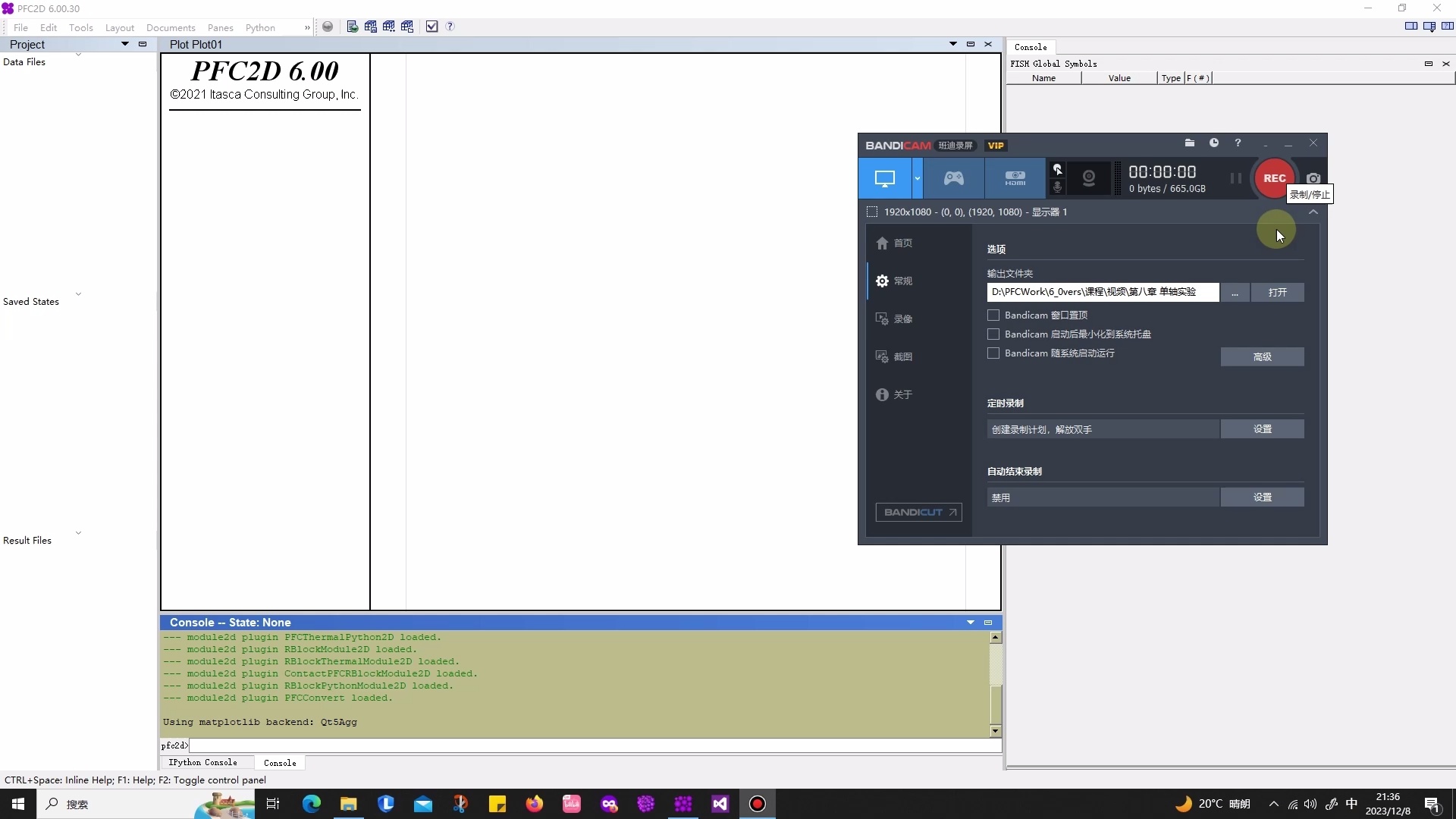
Task: Start recording with the red REC button
Action: tap(1274, 178)
